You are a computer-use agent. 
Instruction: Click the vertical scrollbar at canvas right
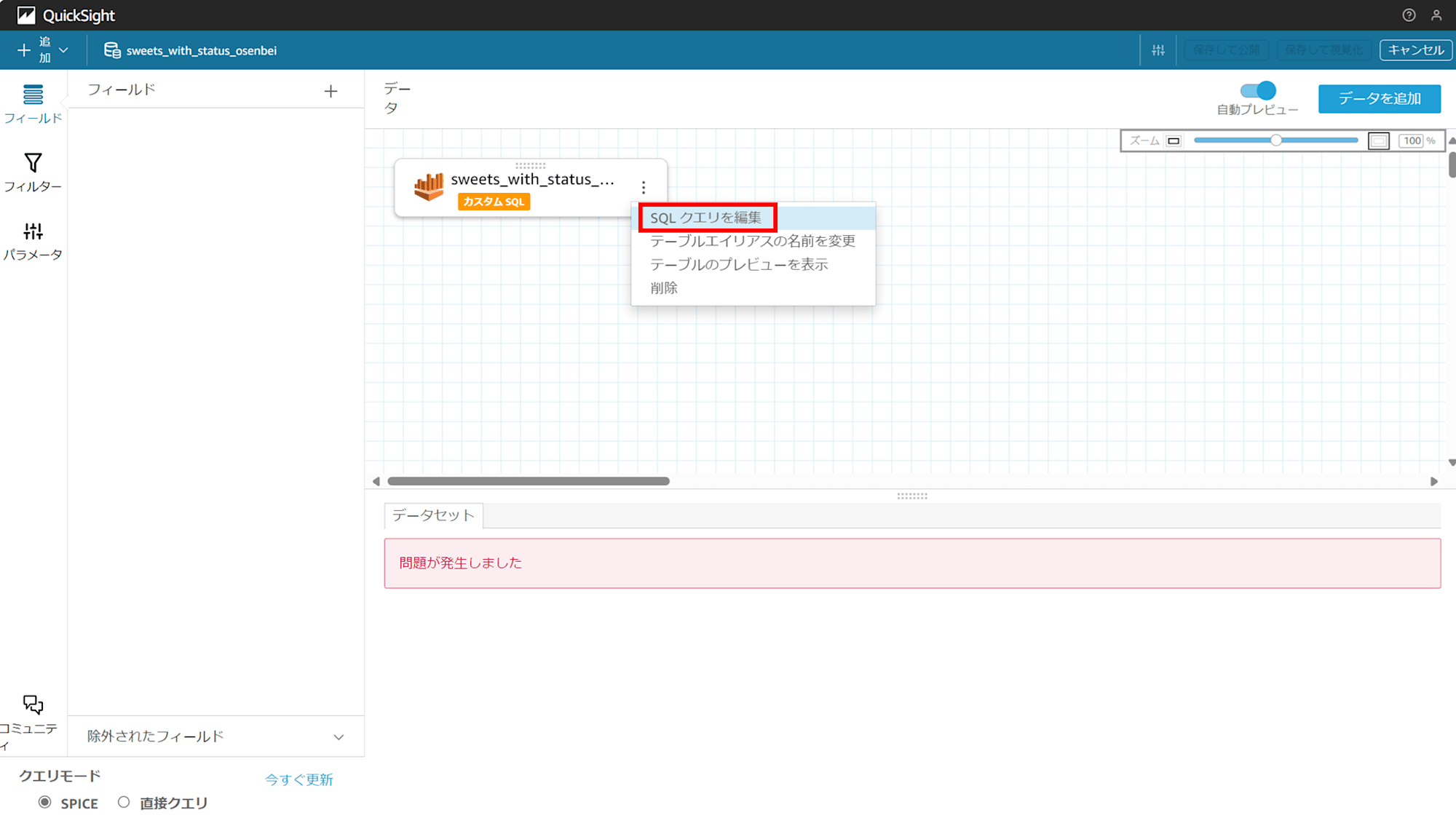click(1452, 164)
